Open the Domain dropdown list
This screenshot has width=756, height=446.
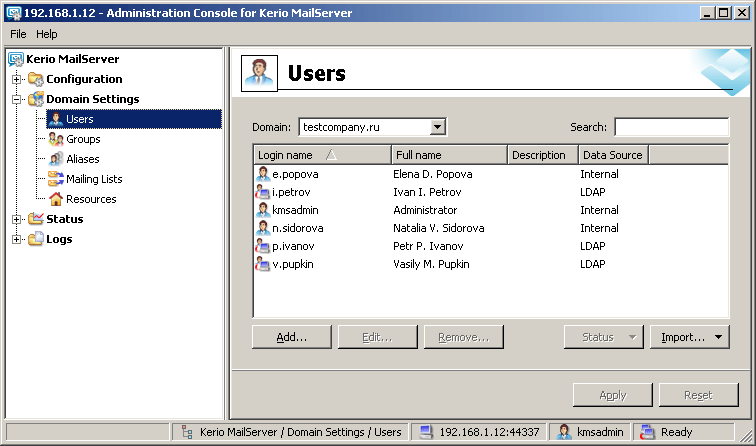tap(437, 127)
